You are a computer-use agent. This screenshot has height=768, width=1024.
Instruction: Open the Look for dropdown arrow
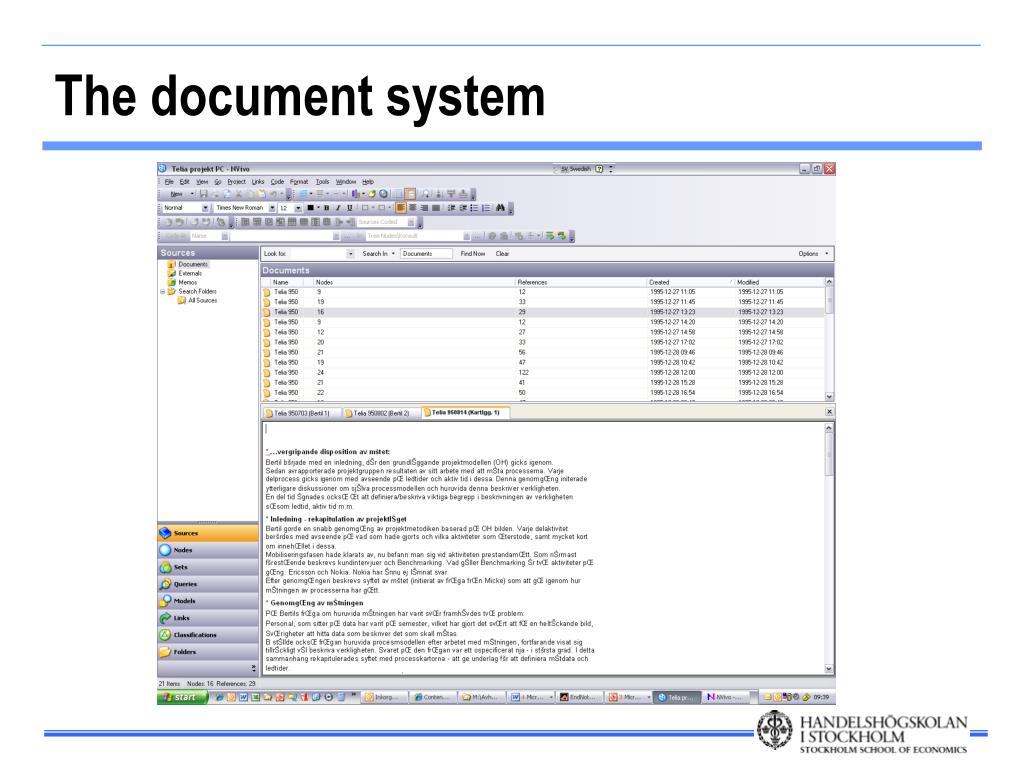point(351,253)
